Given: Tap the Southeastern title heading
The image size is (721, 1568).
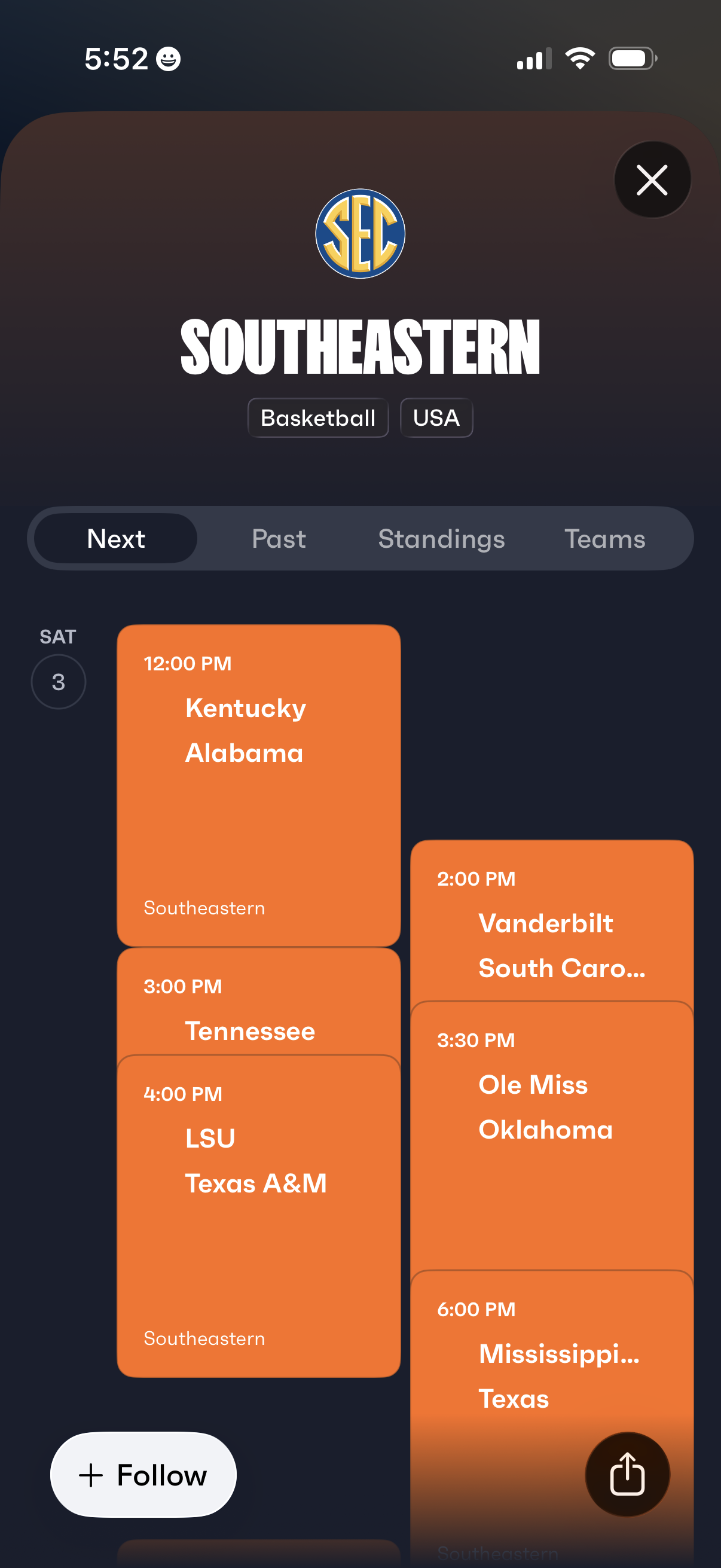Looking at the screenshot, I should point(360,347).
